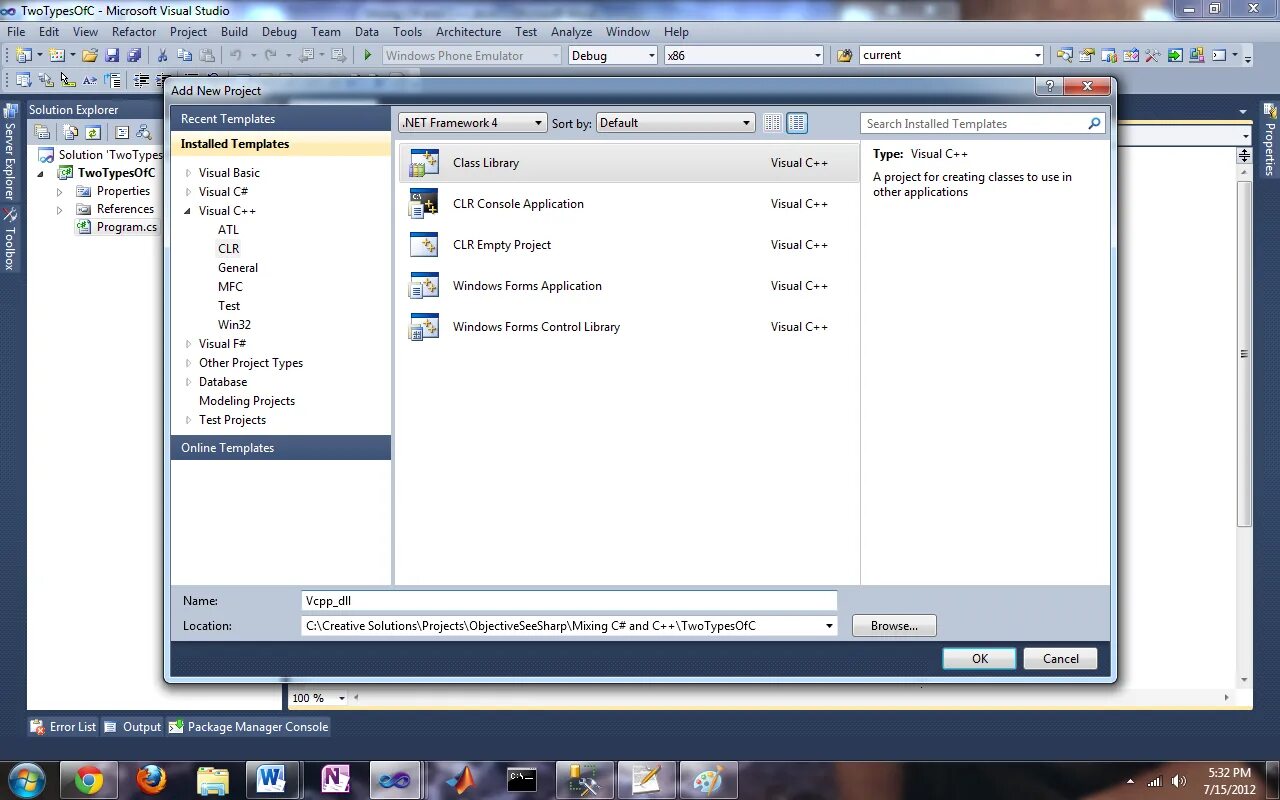This screenshot has width=1280, height=800.
Task: Click the Refresh icon in Solution Explorer
Action: tap(93, 132)
